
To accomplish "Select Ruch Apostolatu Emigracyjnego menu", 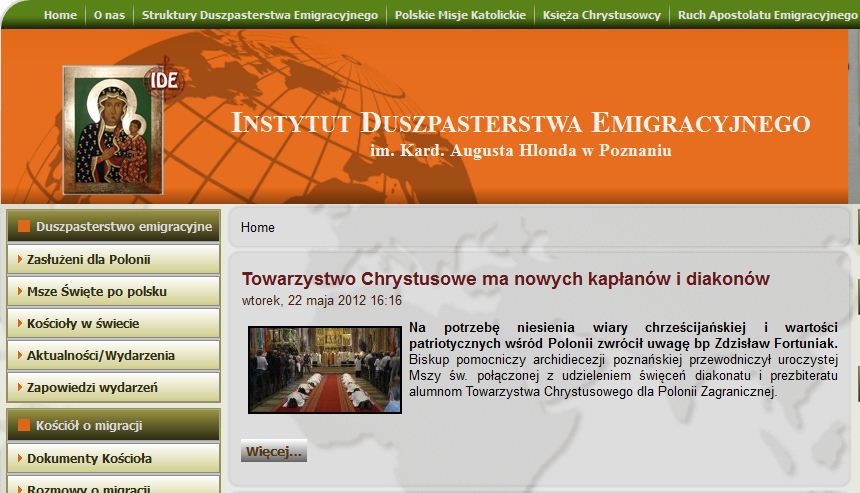I will (766, 15).
